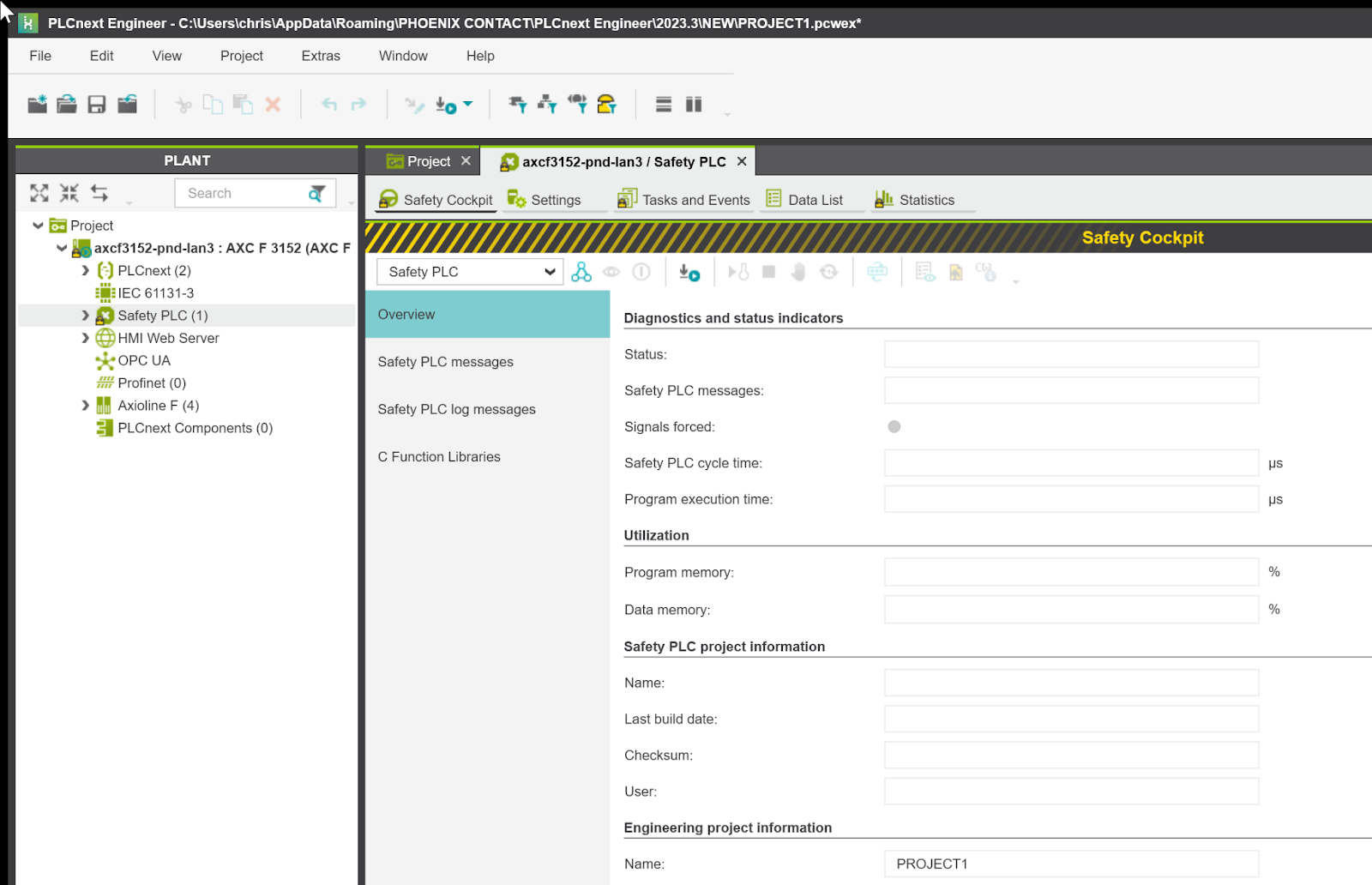
Task: Click the red Delete X icon
Action: pos(273,105)
